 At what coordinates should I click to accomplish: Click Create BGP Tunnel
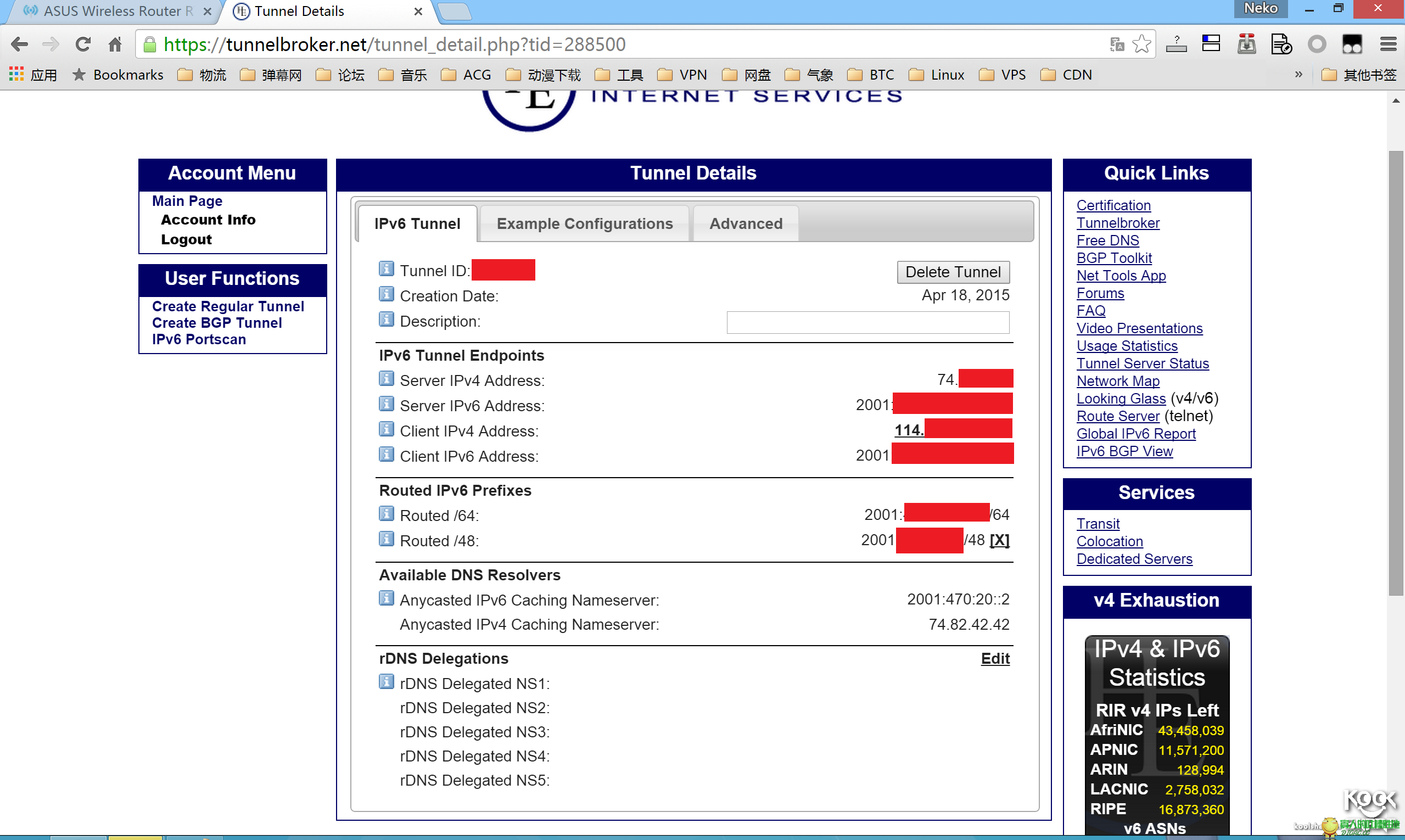click(x=217, y=323)
